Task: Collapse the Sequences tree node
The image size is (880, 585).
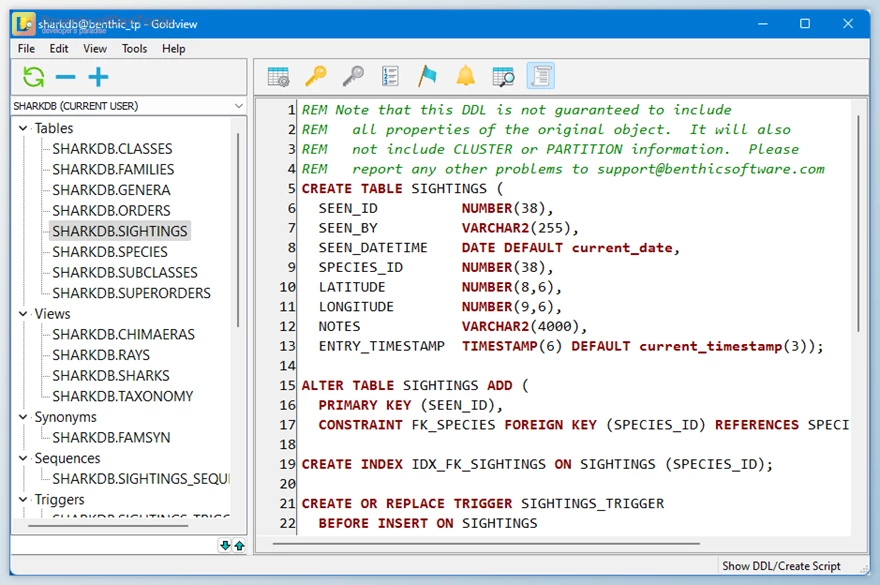Action: click(x=23, y=458)
